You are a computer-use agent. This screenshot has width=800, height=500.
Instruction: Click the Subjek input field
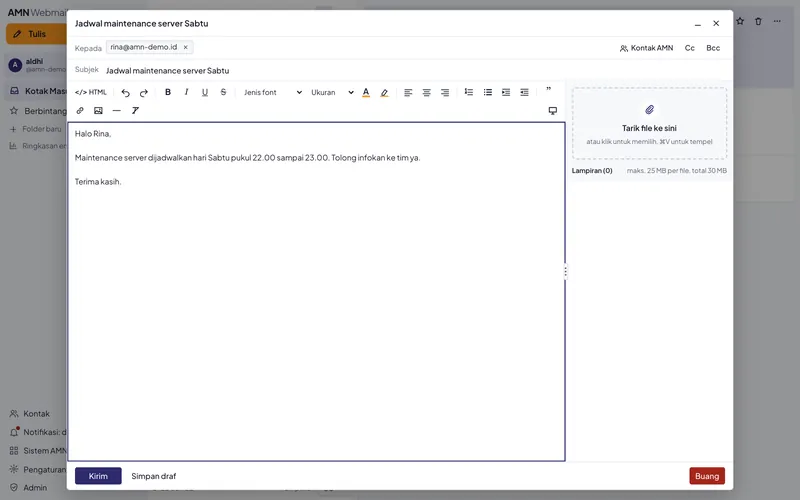point(416,70)
